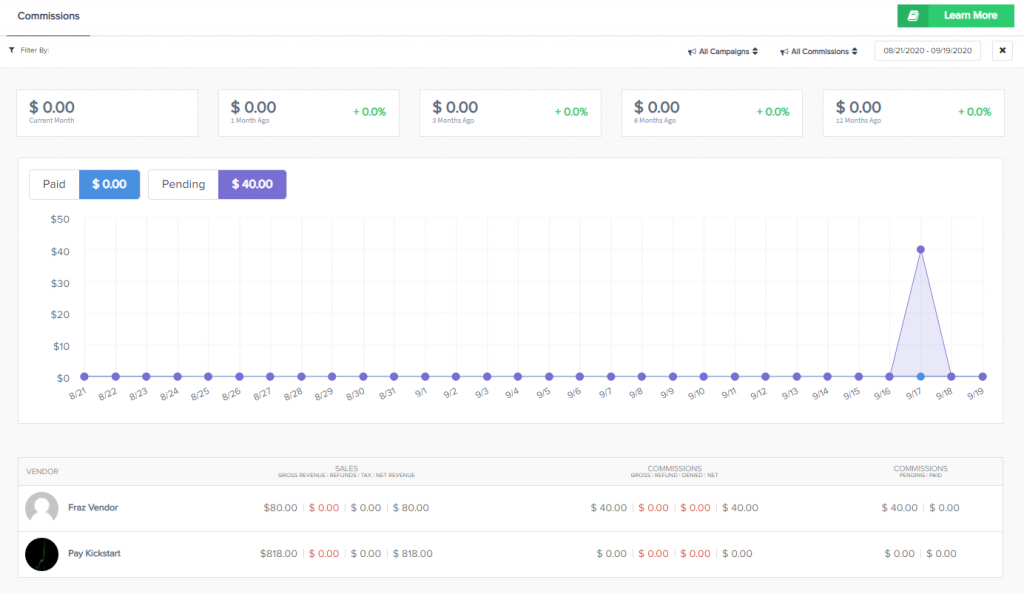Image resolution: width=1024 pixels, height=594 pixels.
Task: Expand the All Commissions filter dropdown
Action: pos(819,51)
